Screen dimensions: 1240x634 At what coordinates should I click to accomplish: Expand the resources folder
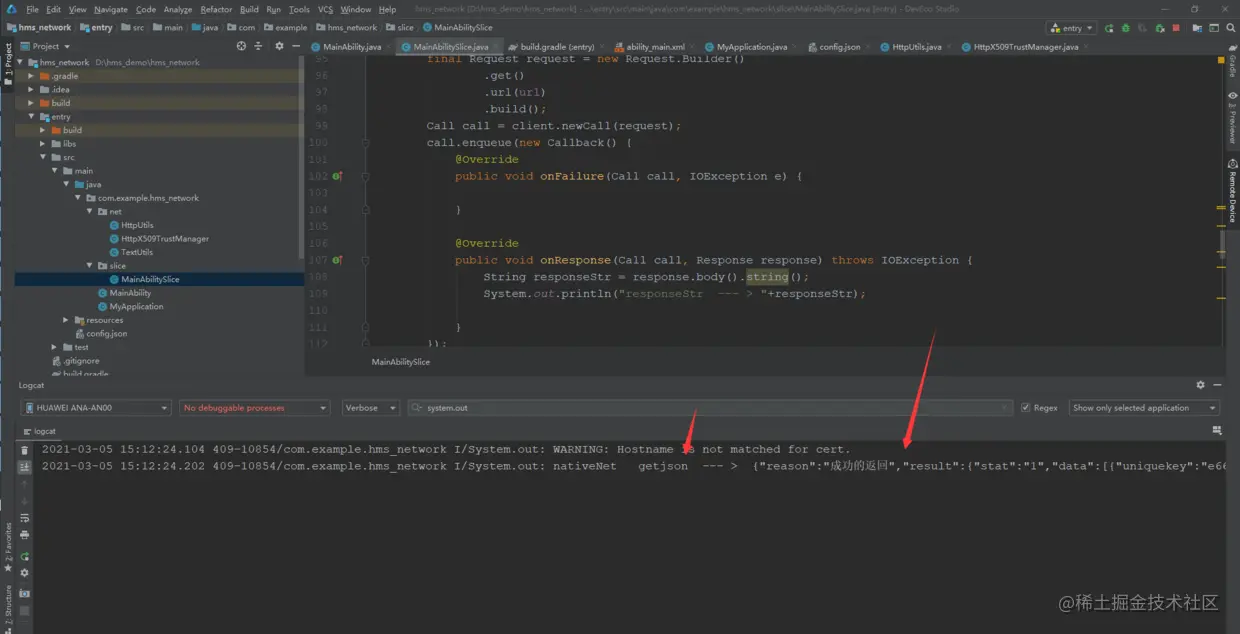click(x=66, y=320)
